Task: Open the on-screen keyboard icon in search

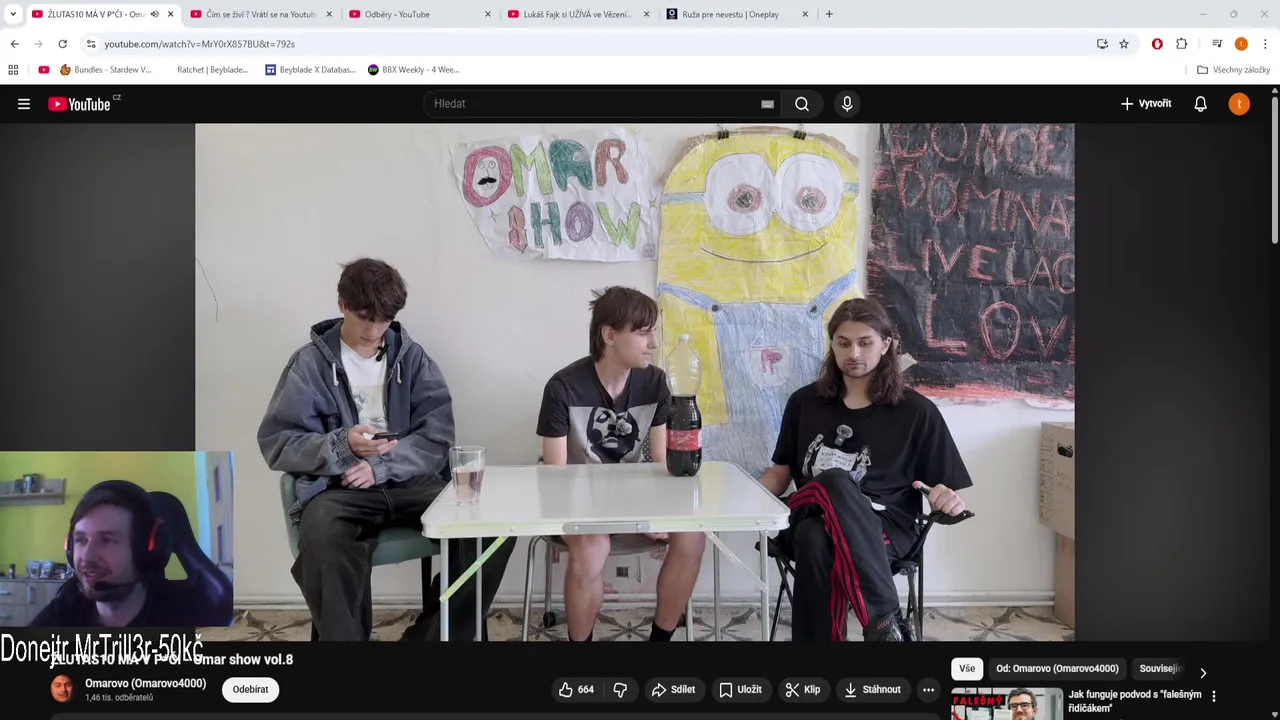Action: point(767,104)
